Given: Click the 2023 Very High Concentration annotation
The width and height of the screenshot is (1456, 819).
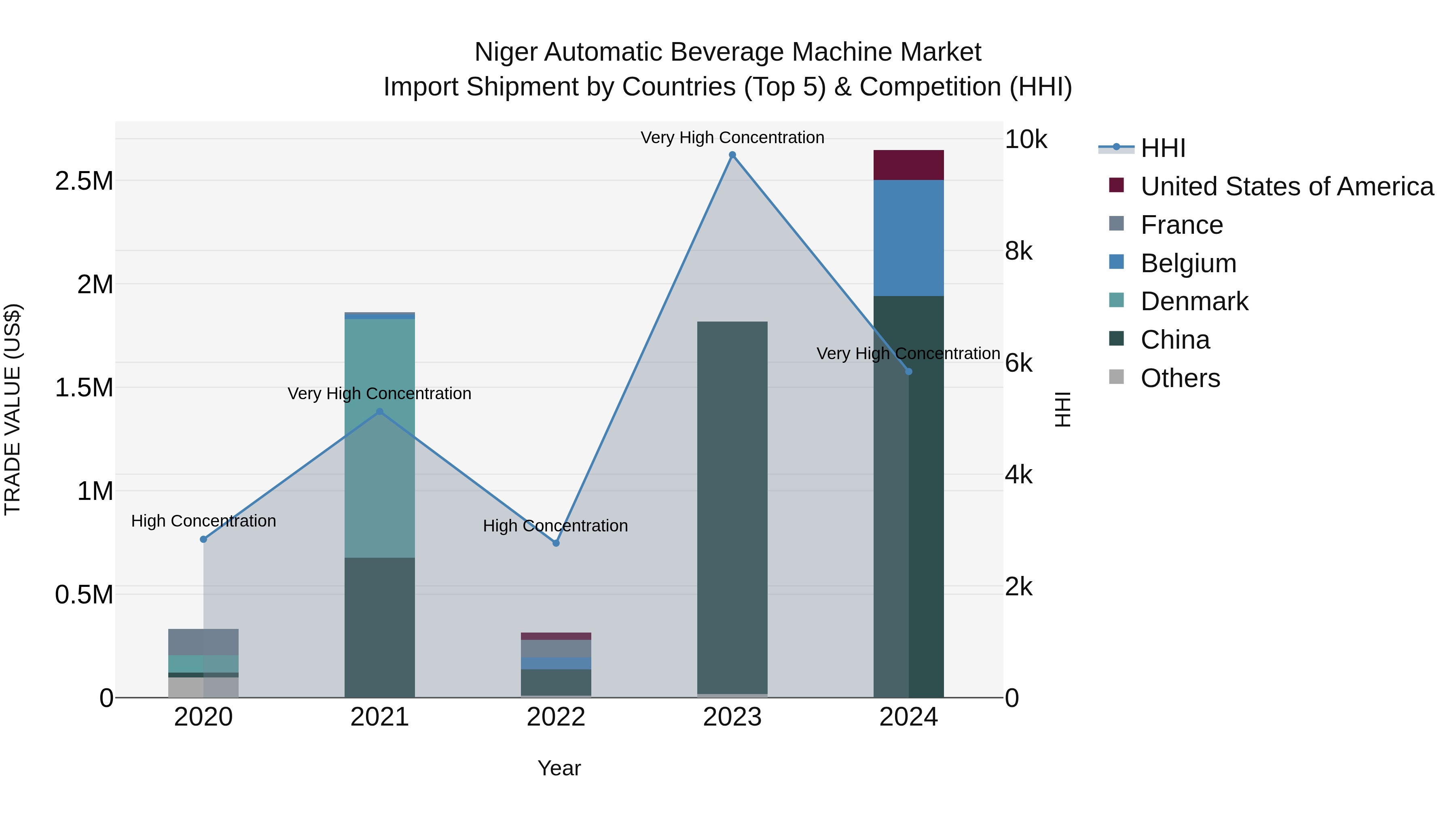Looking at the screenshot, I should [732, 138].
